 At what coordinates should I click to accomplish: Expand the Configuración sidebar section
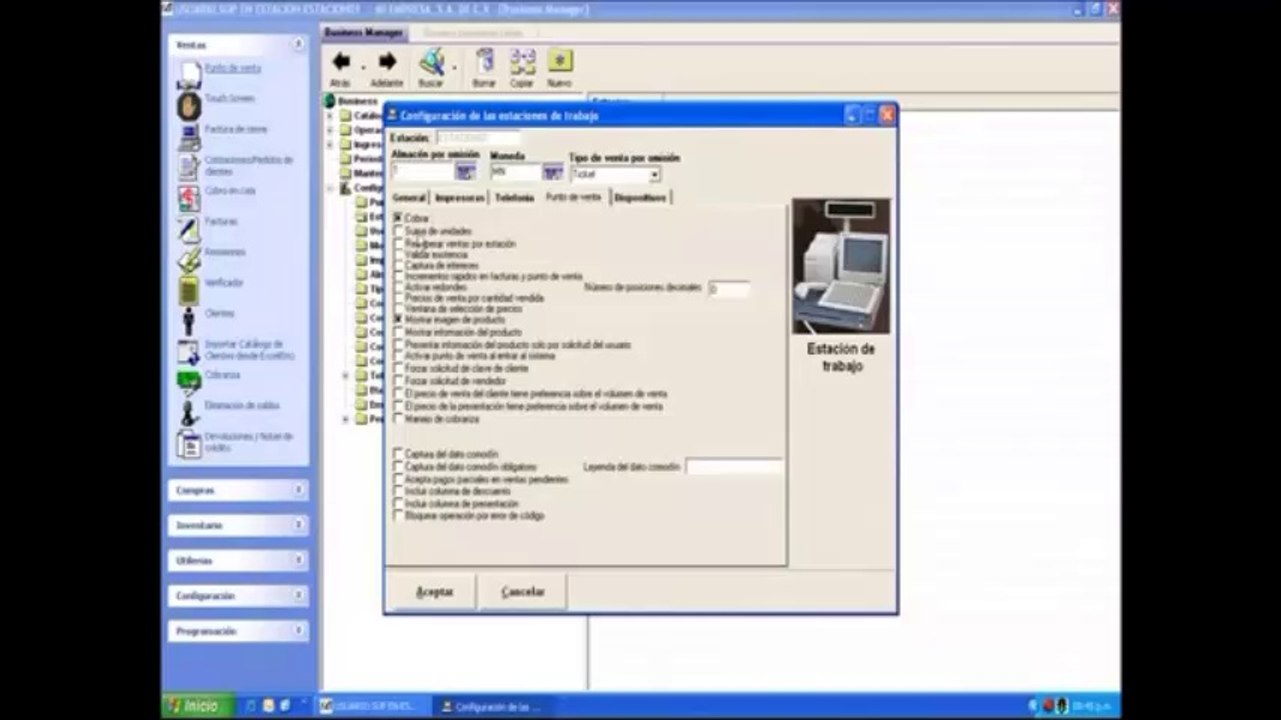[x=298, y=595]
